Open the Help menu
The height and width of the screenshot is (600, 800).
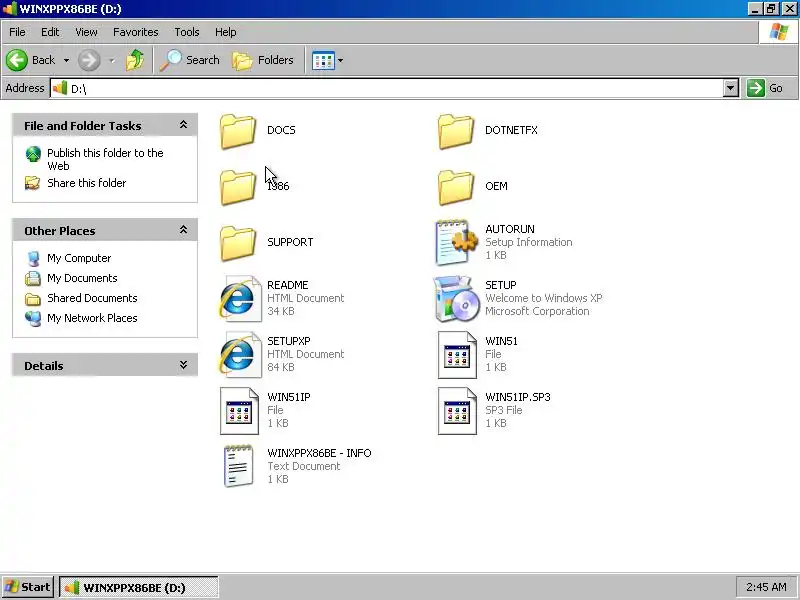[x=226, y=32]
